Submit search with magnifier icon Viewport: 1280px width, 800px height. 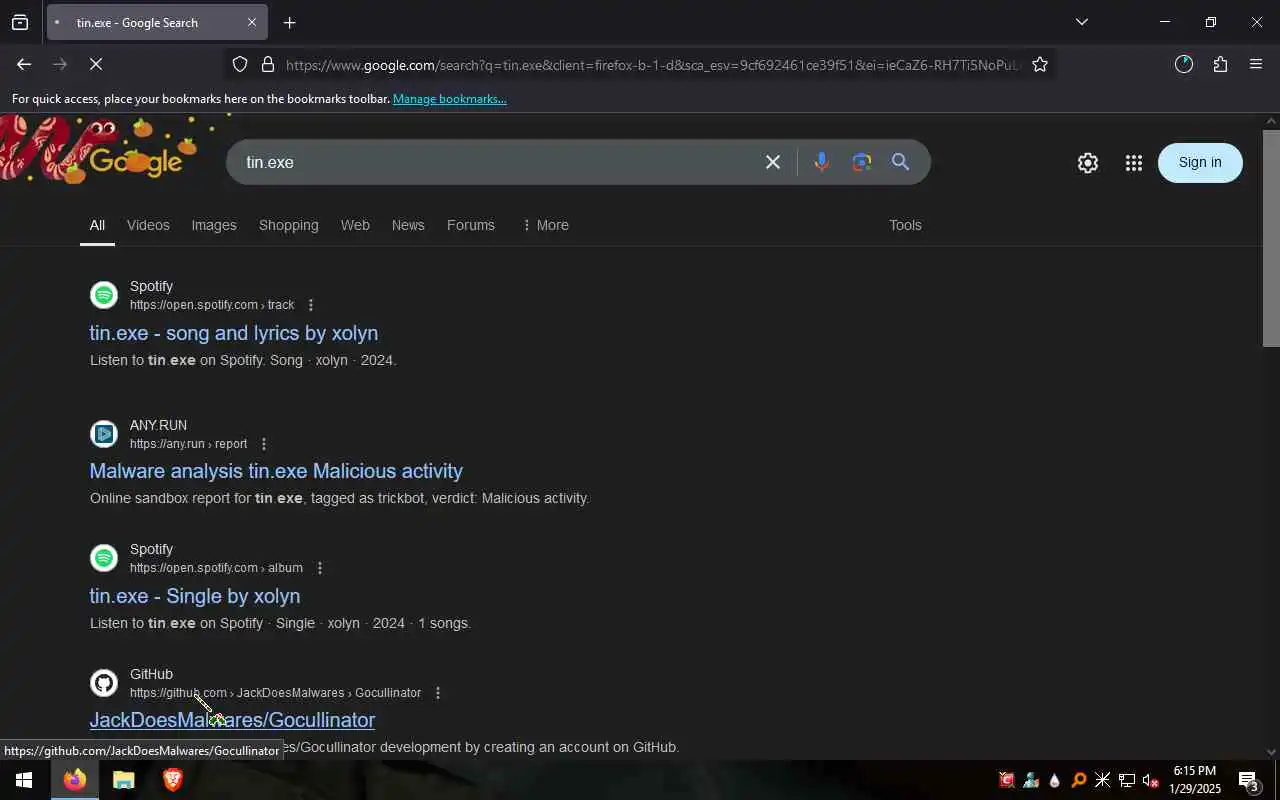pos(900,162)
